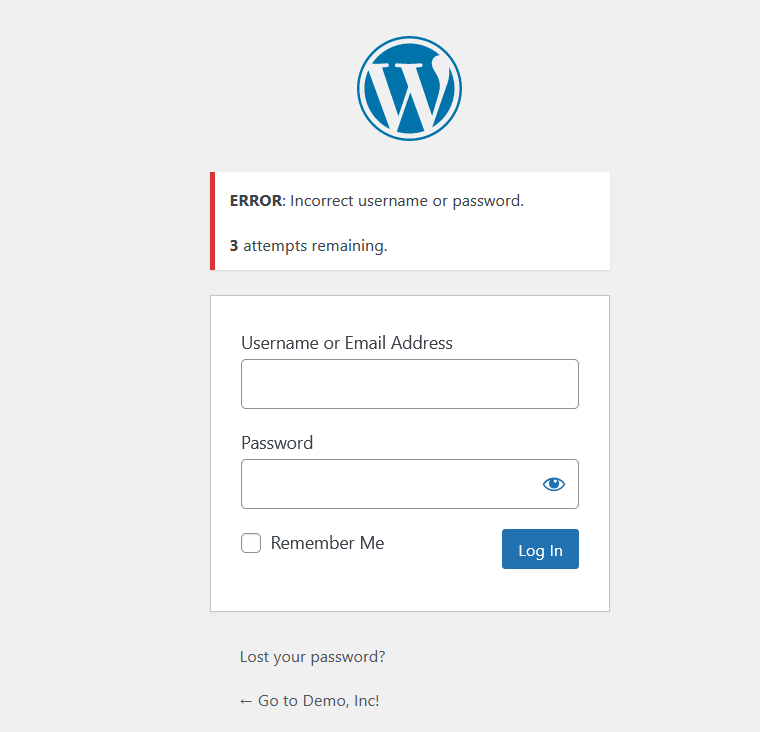Click the left arrow before Go to Demo

[246, 701]
